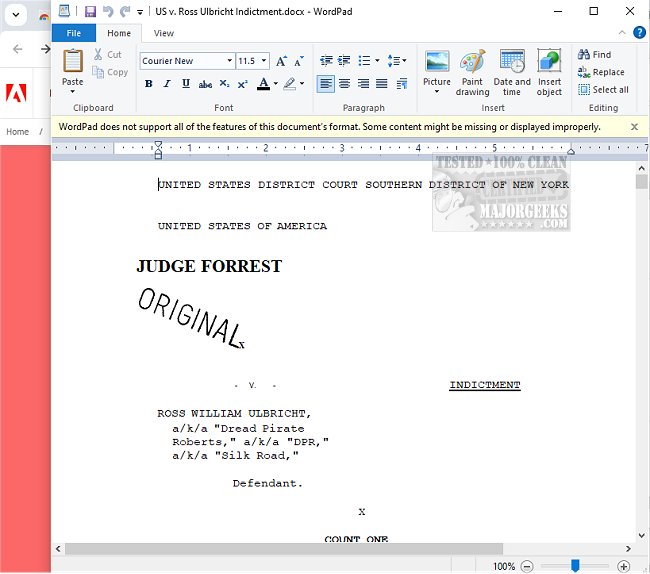Click the Cut button
Screen dimensions: 650x574
[x=107, y=54]
